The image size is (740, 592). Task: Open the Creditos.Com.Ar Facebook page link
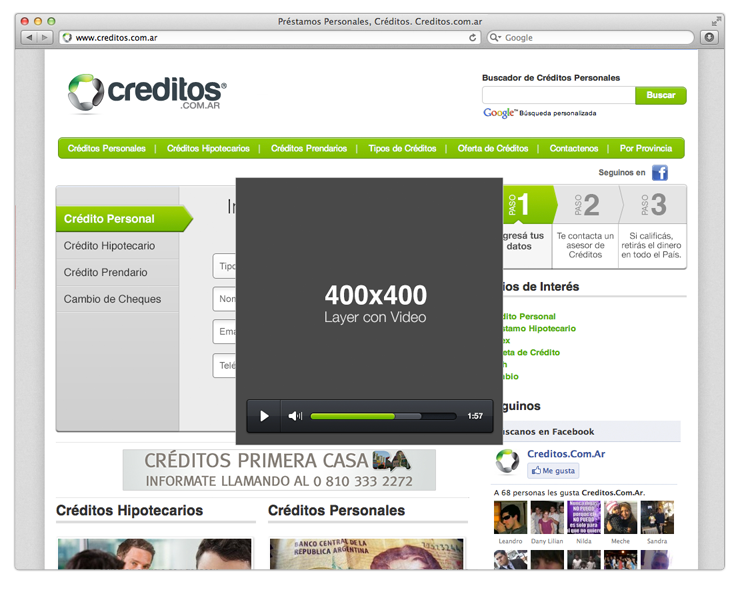click(566, 454)
